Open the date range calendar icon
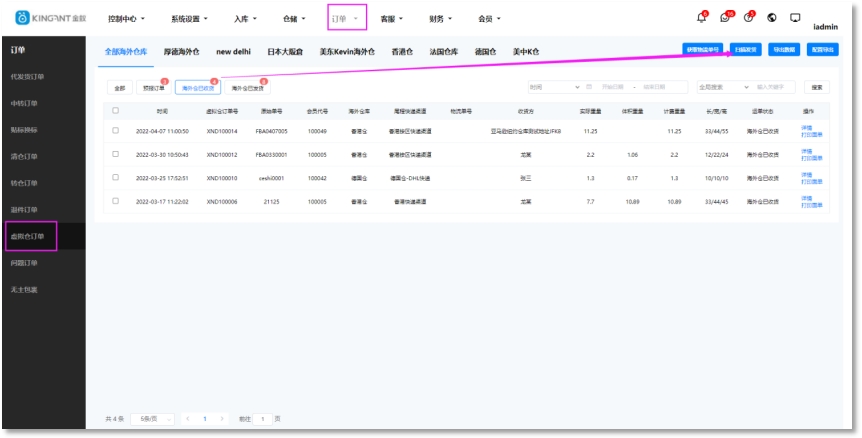 tap(589, 87)
